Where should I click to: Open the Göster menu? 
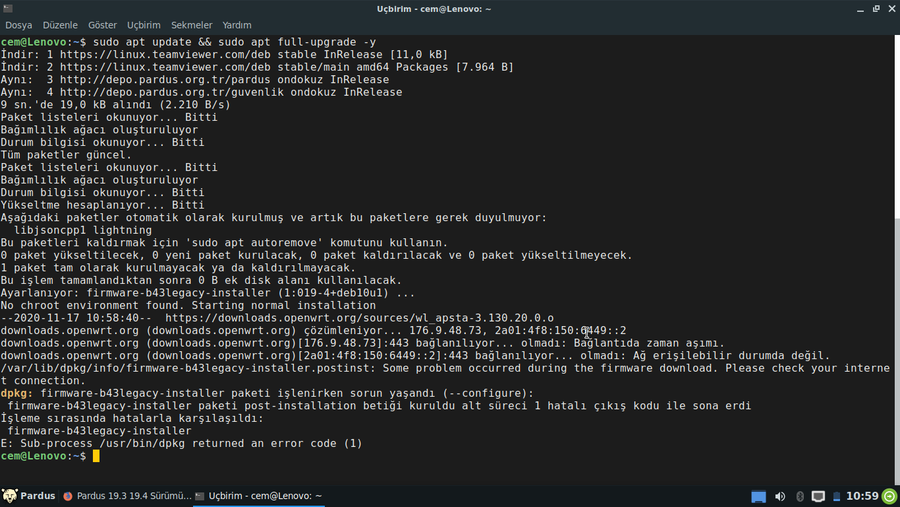[x=102, y=25]
